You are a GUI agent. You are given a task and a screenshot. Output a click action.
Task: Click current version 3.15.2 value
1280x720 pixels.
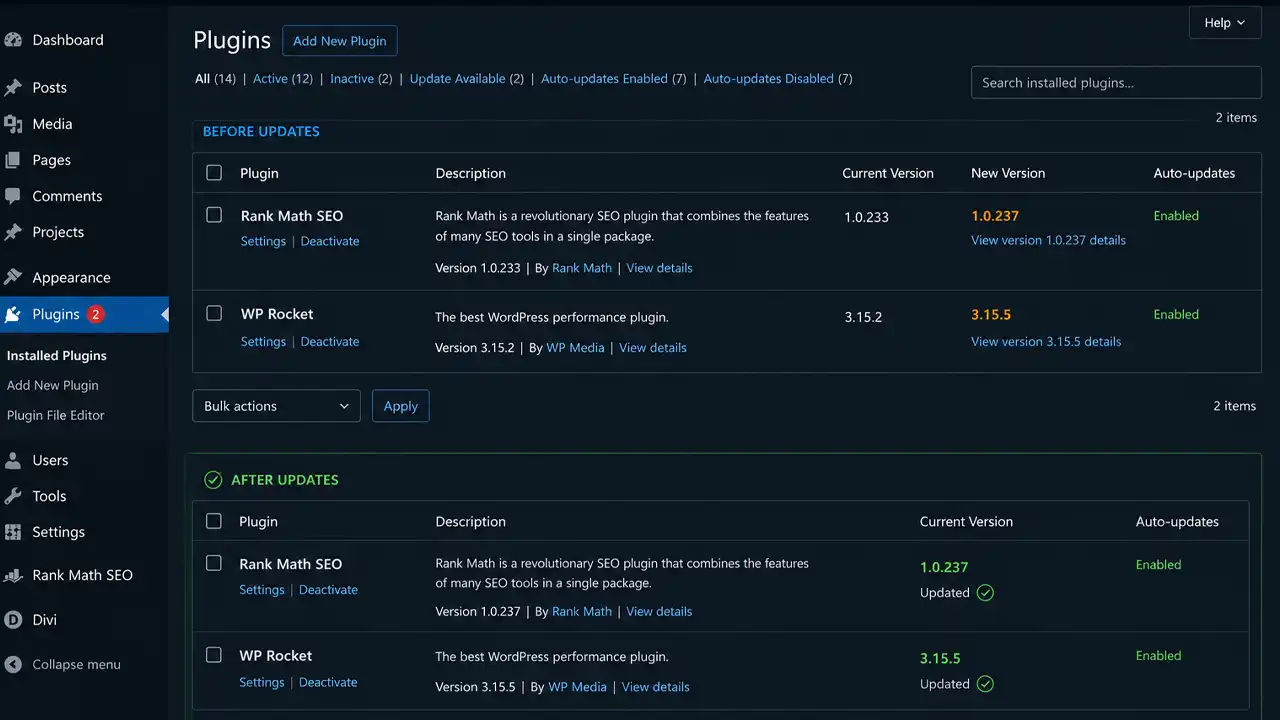click(x=863, y=317)
